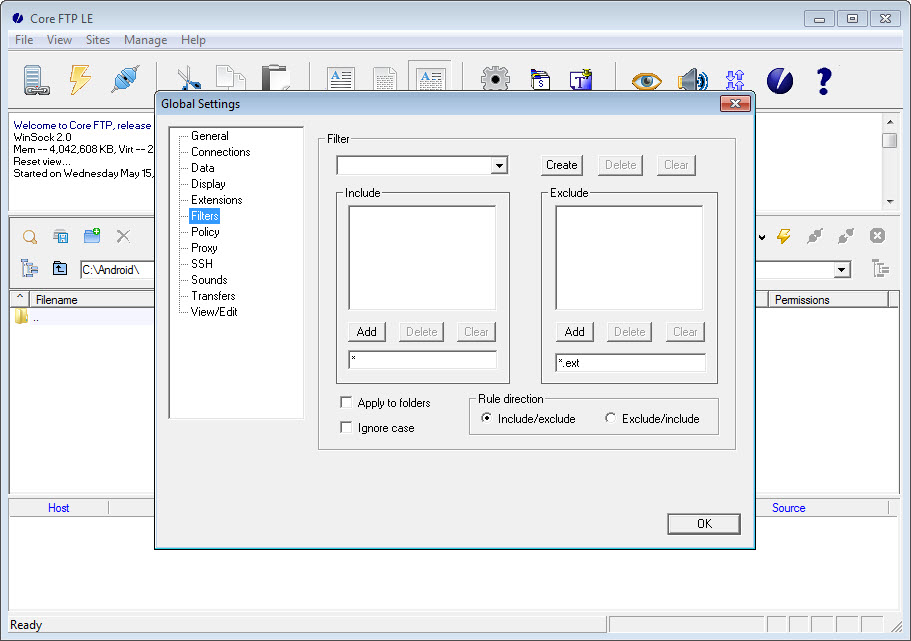Click the gray stop circle icon in remote pane
The image size is (911, 641).
877,235
